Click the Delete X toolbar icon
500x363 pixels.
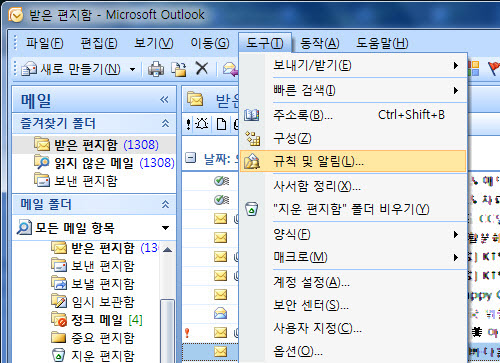(x=202, y=69)
